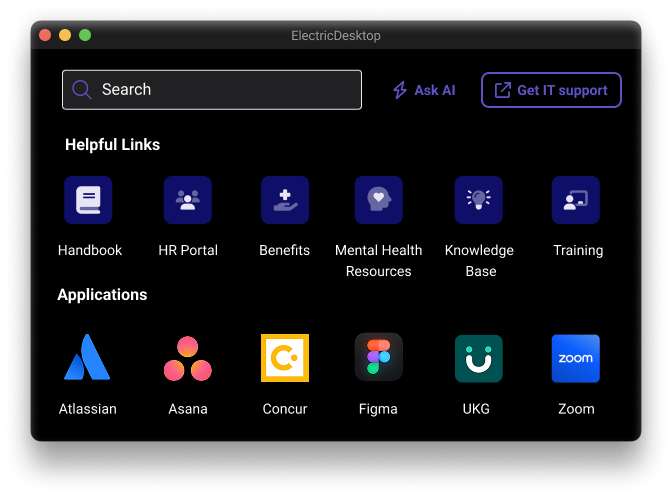Launch the Asana app icon
Screen dimensions: 672x497
pos(188,358)
